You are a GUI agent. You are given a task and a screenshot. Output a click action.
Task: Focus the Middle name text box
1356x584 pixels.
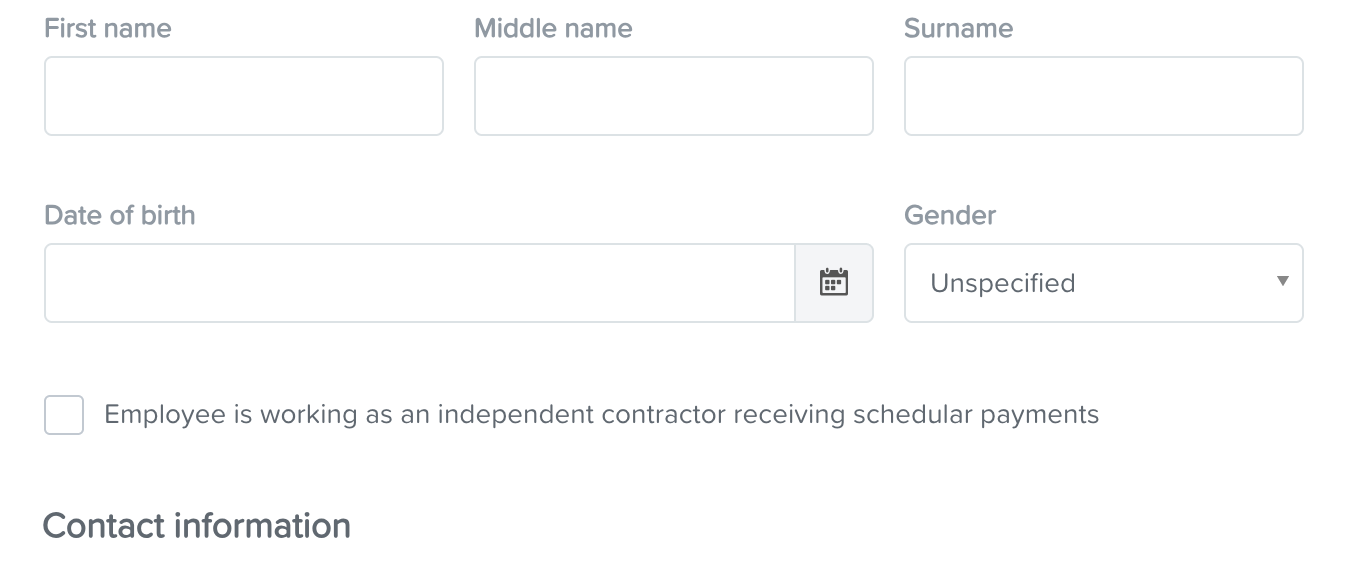tap(673, 96)
